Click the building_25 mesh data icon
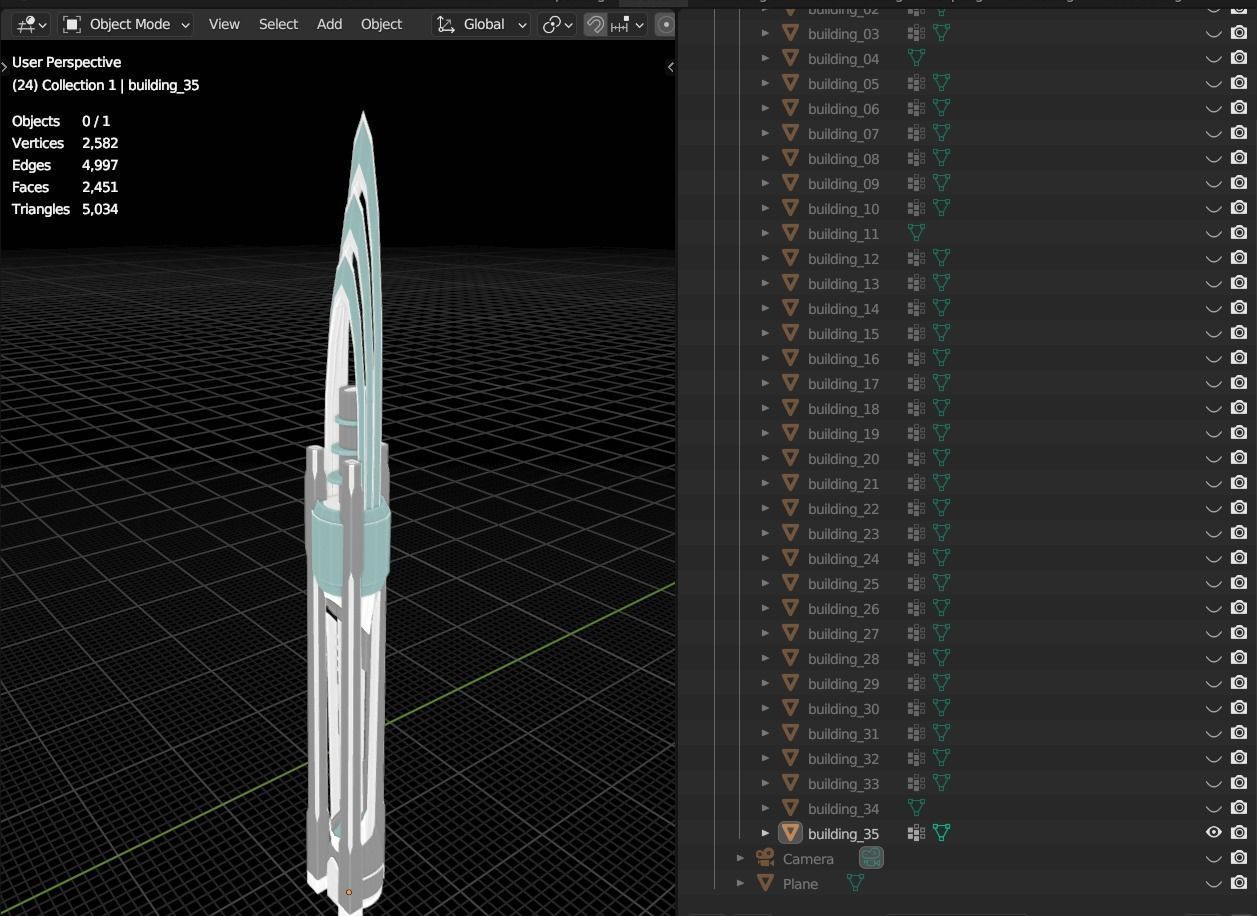 pos(941,583)
